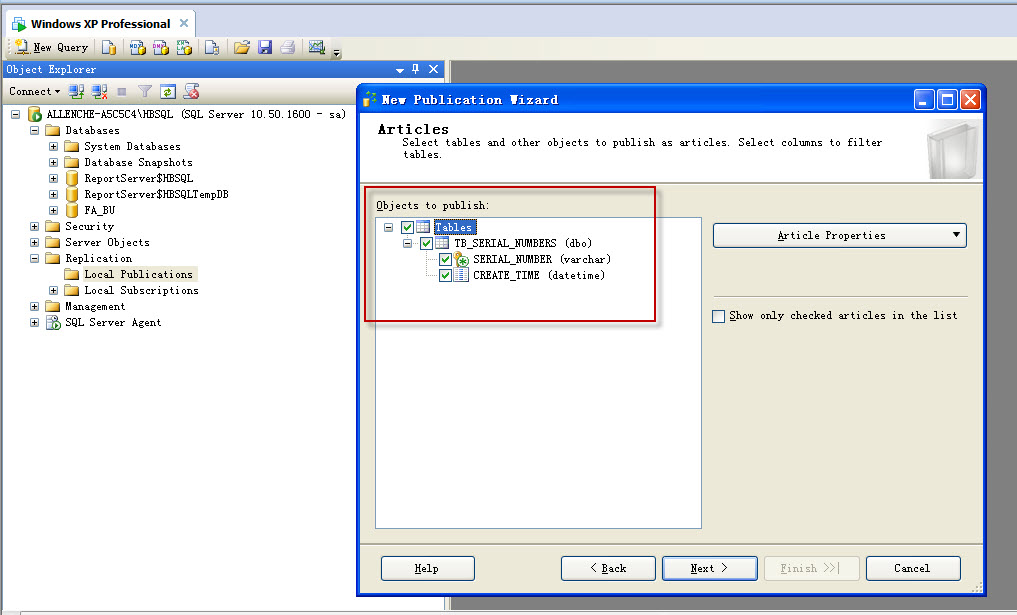Click the Connect Object Explorer icon

(x=77, y=91)
